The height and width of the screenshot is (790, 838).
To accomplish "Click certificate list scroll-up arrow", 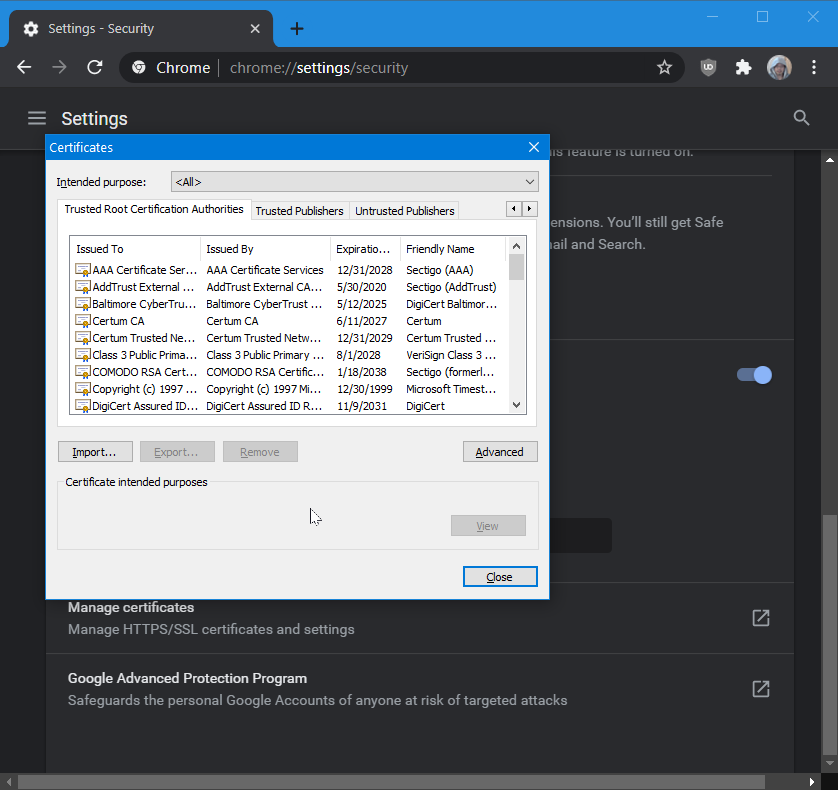I will tap(516, 246).
